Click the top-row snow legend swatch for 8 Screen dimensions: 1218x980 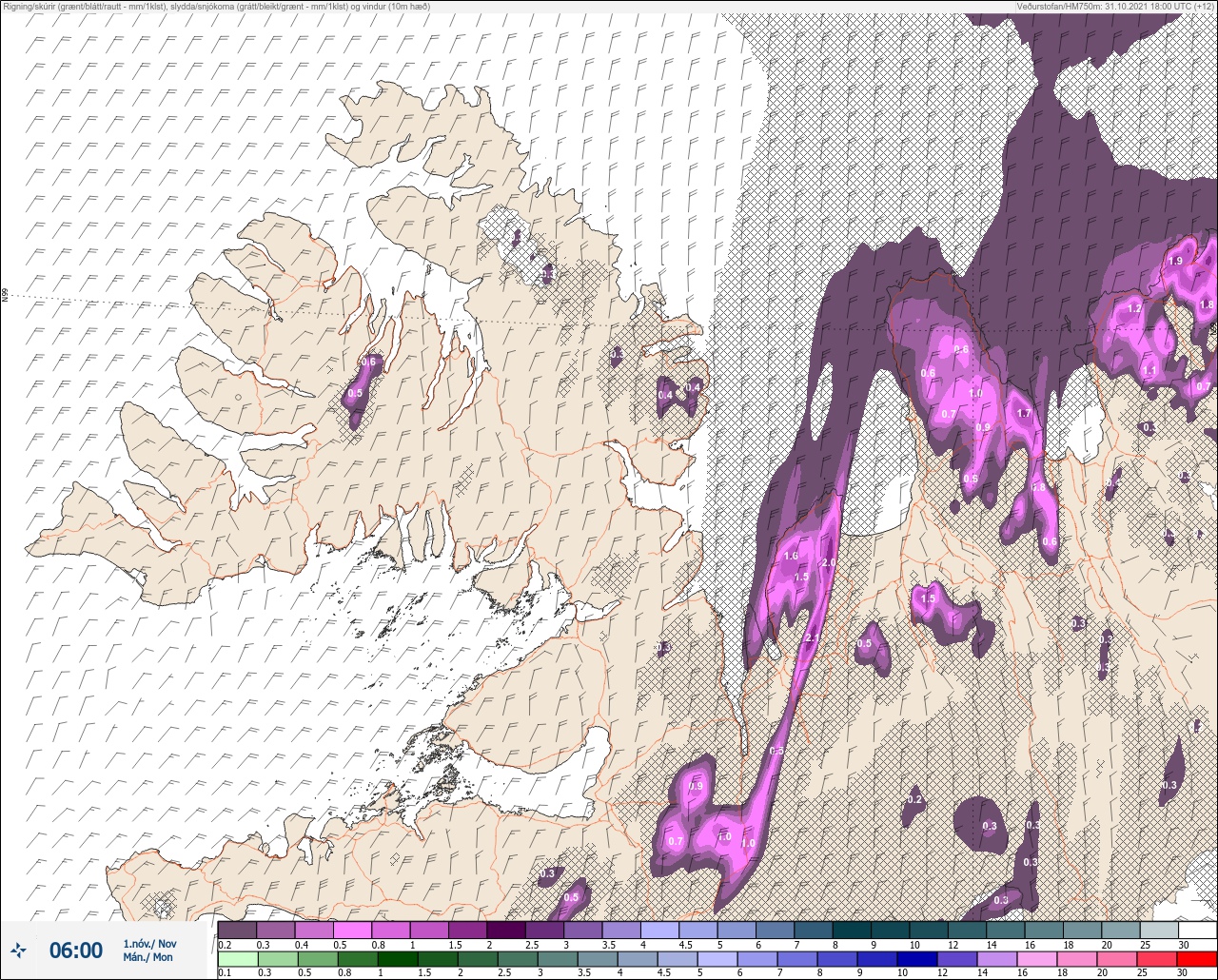click(x=852, y=930)
